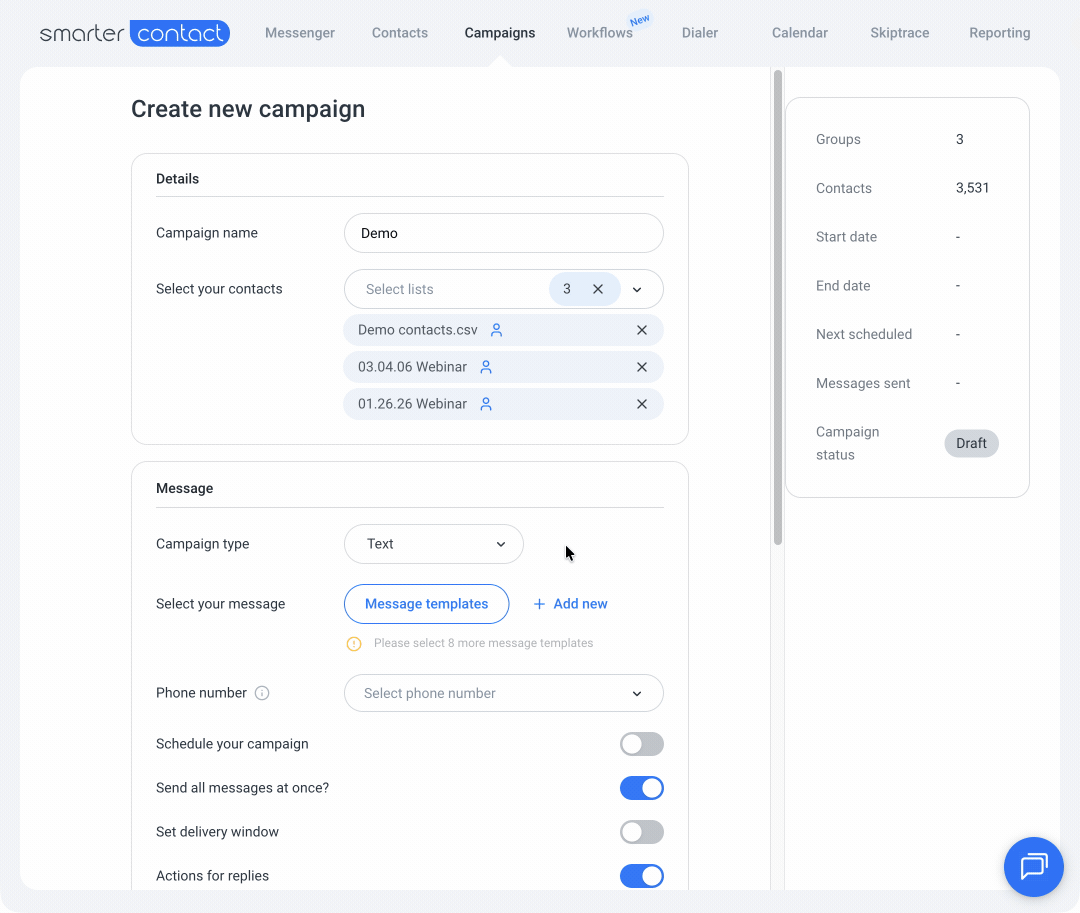Open the Campaign type Text dropdown
The image size is (1080, 913).
coord(433,544)
